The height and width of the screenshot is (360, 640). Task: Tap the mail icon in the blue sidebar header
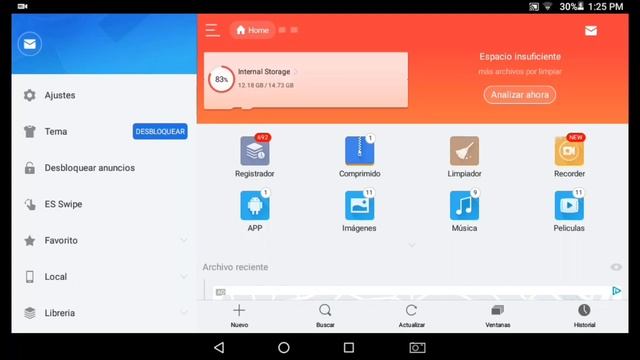[30, 44]
